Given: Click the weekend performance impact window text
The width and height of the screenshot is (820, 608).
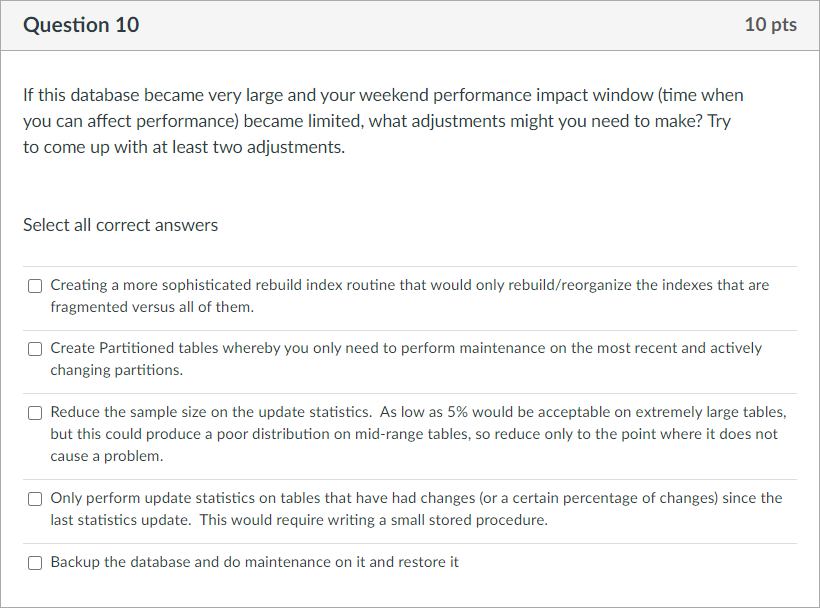Looking at the screenshot, I should tap(520, 94).
